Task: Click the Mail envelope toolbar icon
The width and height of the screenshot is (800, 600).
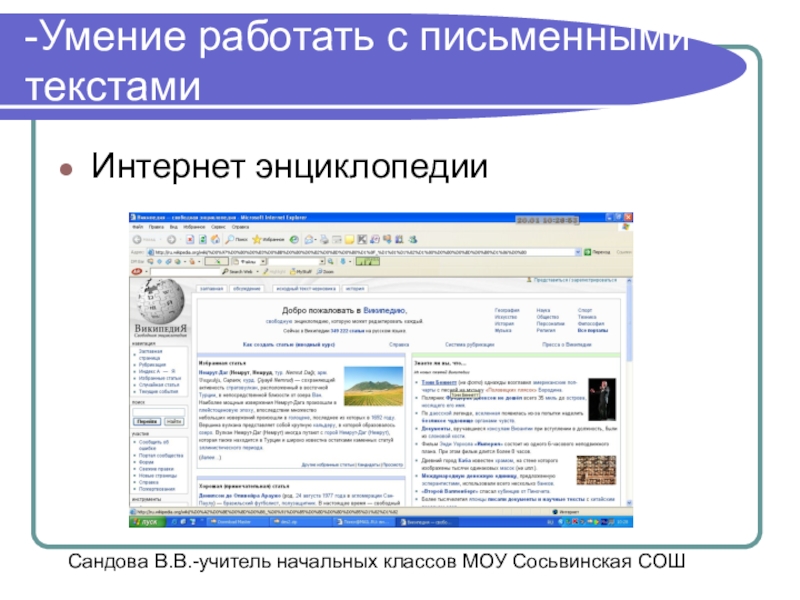Action: coord(309,239)
